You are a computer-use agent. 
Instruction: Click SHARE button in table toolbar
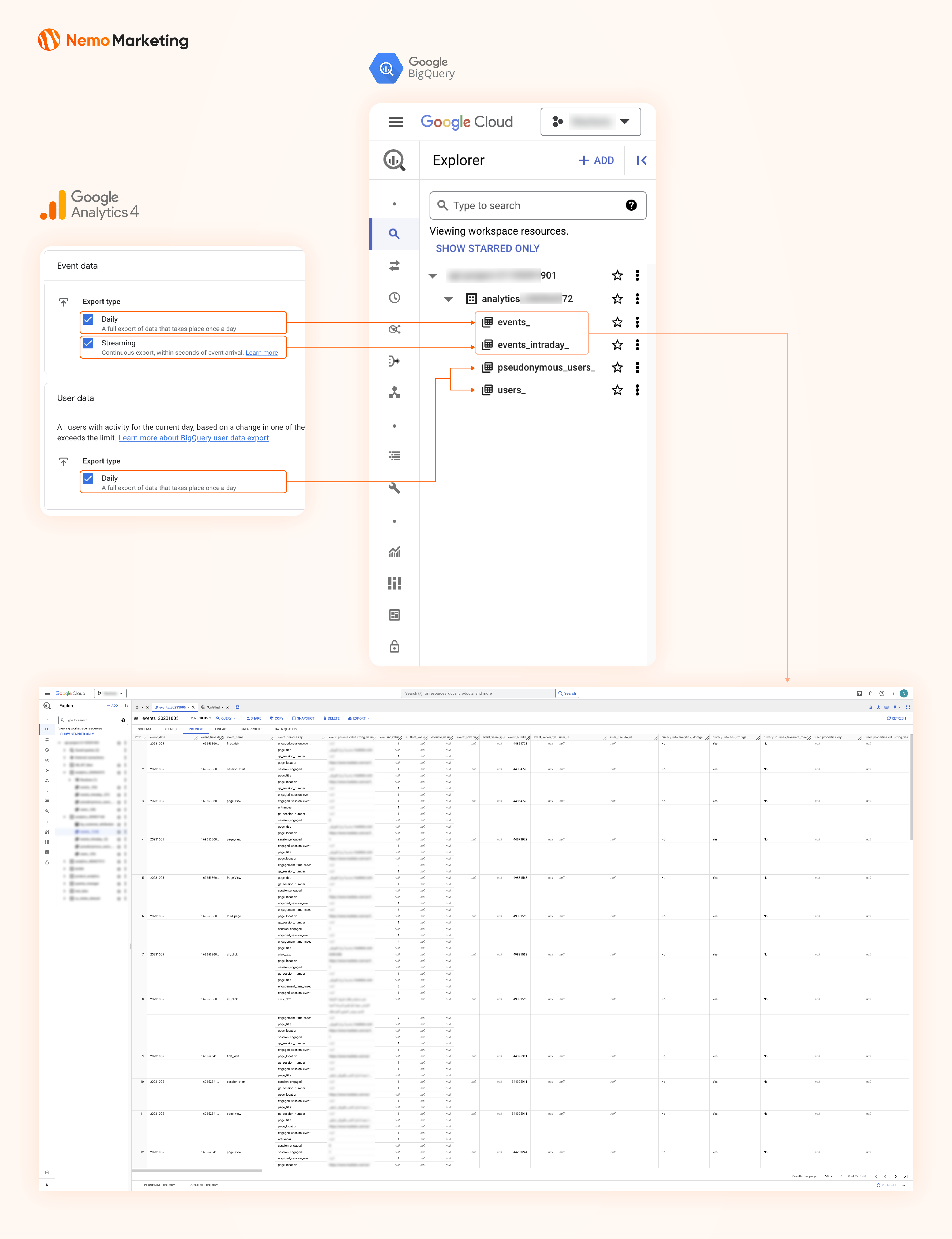coord(253,718)
